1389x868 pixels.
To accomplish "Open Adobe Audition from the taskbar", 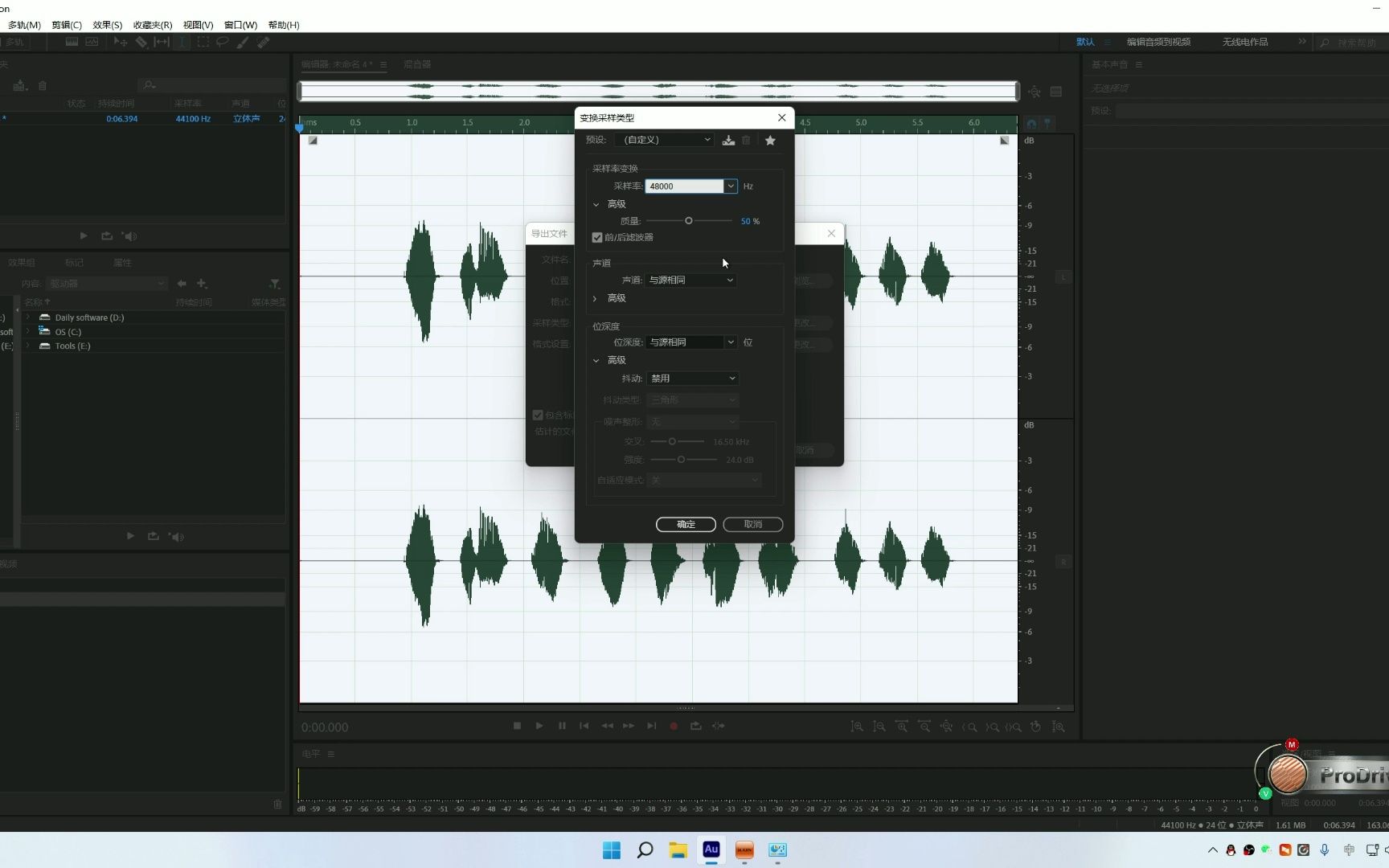I will coord(711,850).
